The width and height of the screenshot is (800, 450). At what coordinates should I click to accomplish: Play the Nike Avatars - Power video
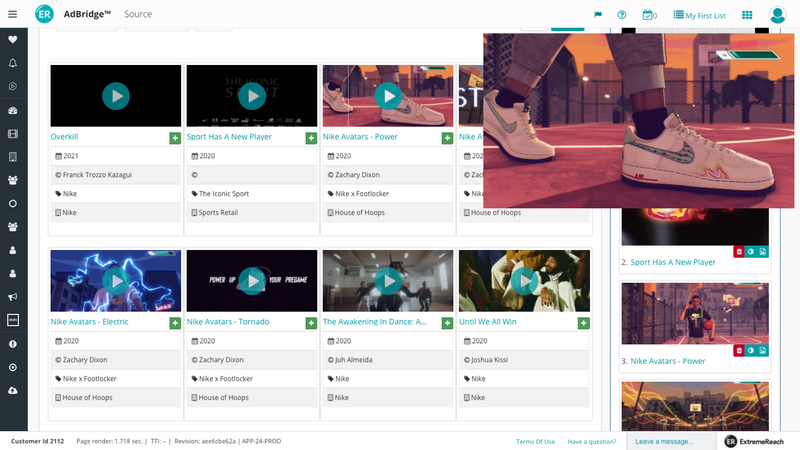(388, 96)
